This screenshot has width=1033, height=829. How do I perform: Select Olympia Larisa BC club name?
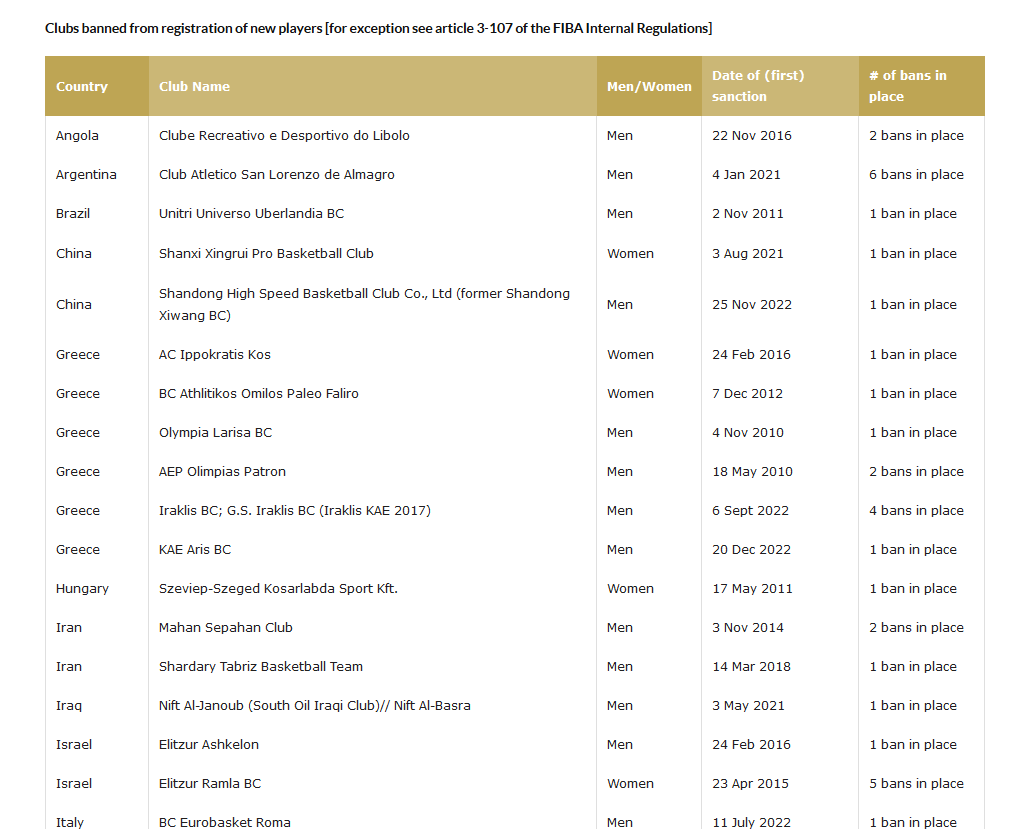(x=215, y=433)
